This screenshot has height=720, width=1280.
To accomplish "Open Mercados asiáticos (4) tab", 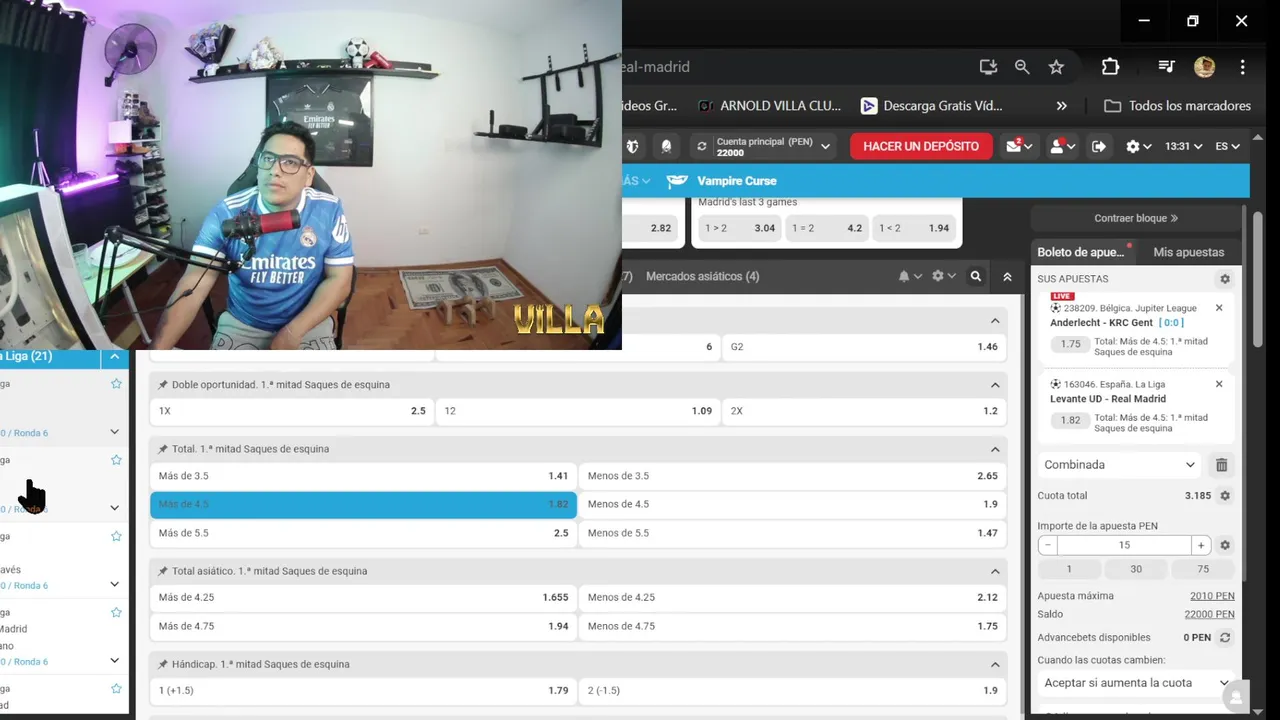I will 702,276.
